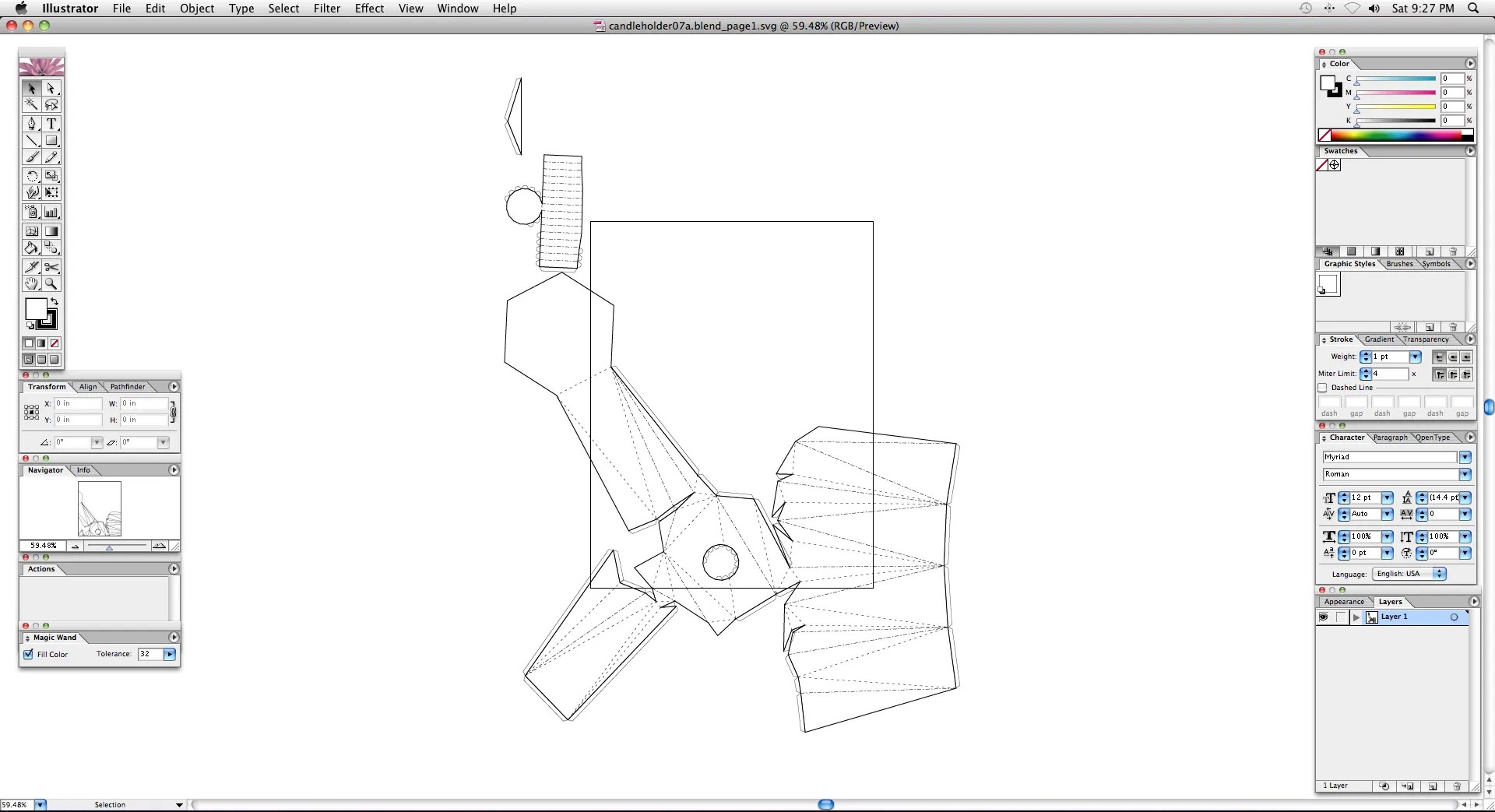Select the Direct Selection tool
Screen dimensions: 1495x812
point(51,88)
